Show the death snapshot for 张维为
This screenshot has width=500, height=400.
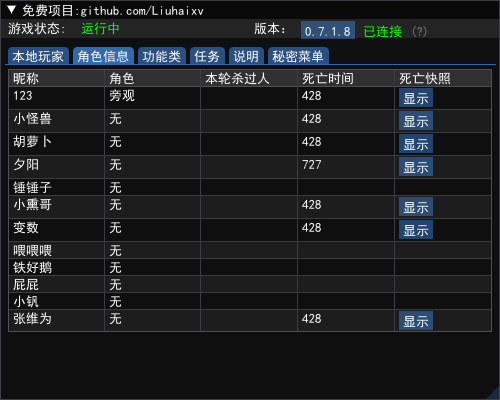[416, 321]
